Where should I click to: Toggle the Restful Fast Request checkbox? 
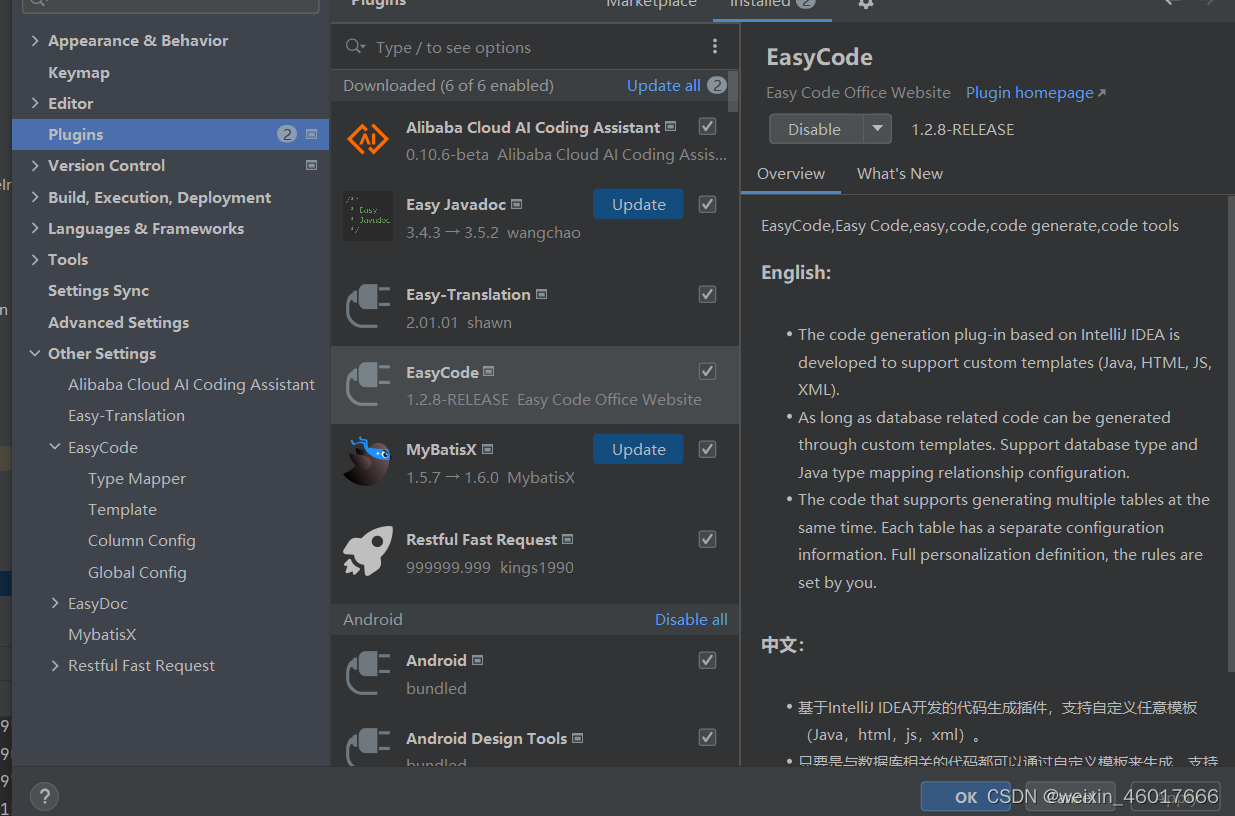click(707, 539)
